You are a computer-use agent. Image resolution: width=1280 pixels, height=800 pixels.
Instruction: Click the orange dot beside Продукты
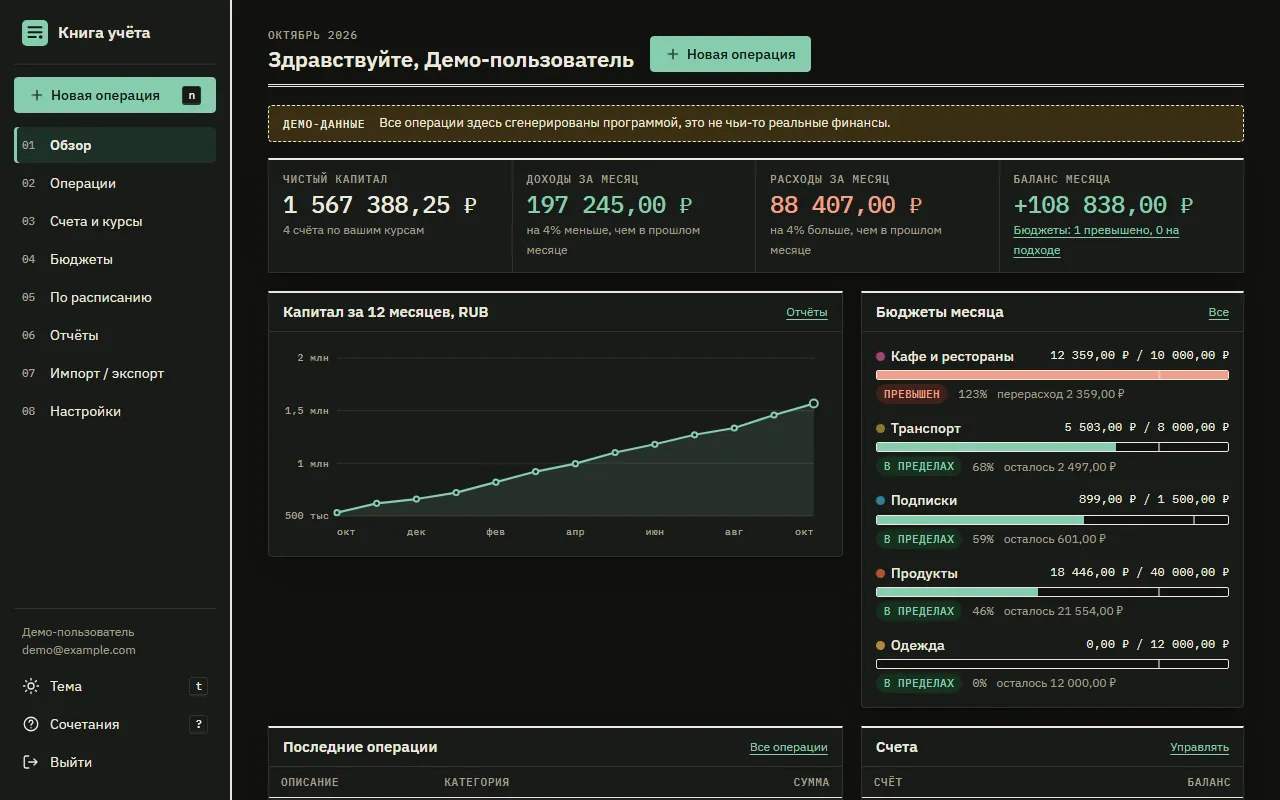(880, 573)
